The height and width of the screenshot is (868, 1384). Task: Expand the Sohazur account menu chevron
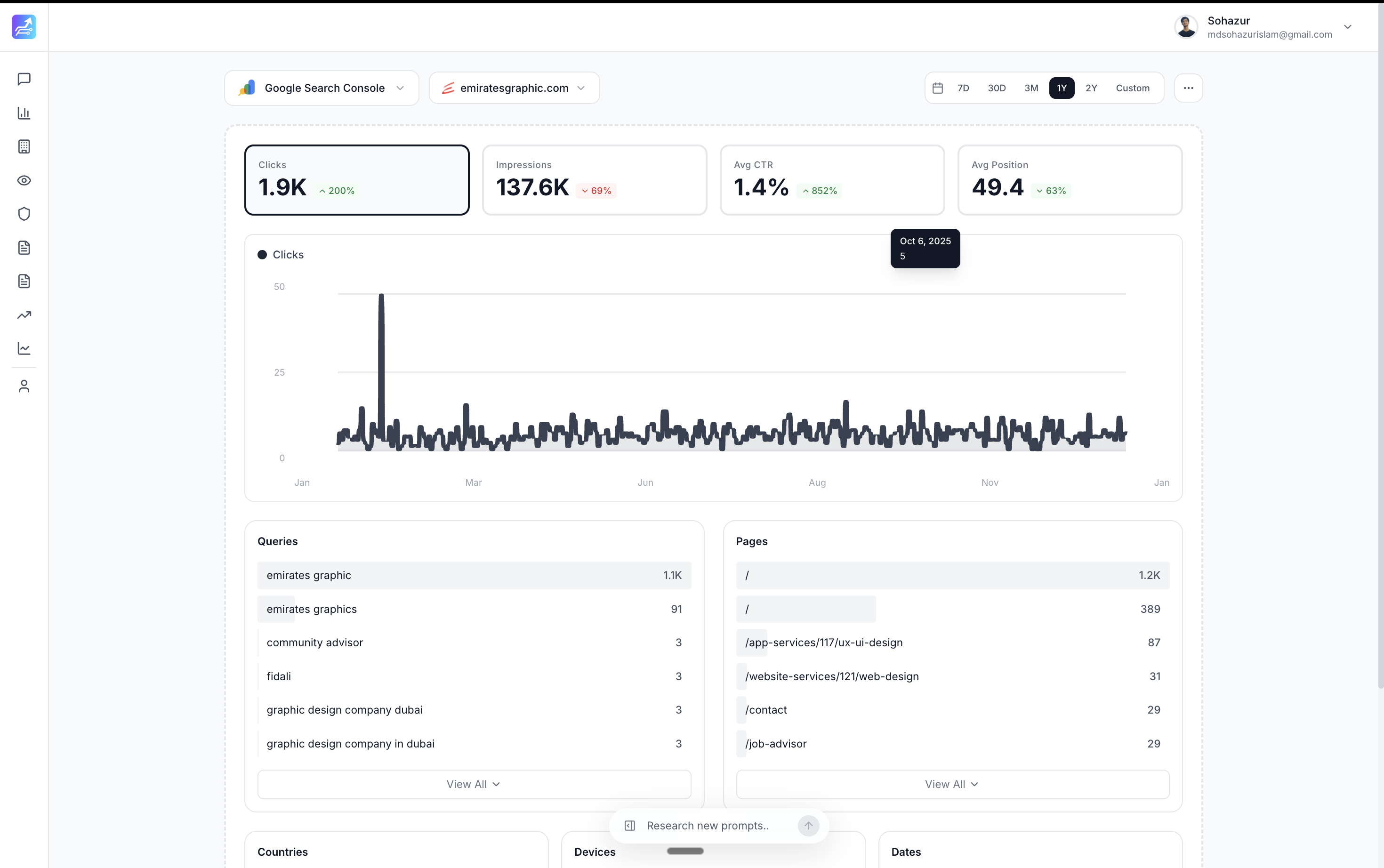tap(1347, 27)
